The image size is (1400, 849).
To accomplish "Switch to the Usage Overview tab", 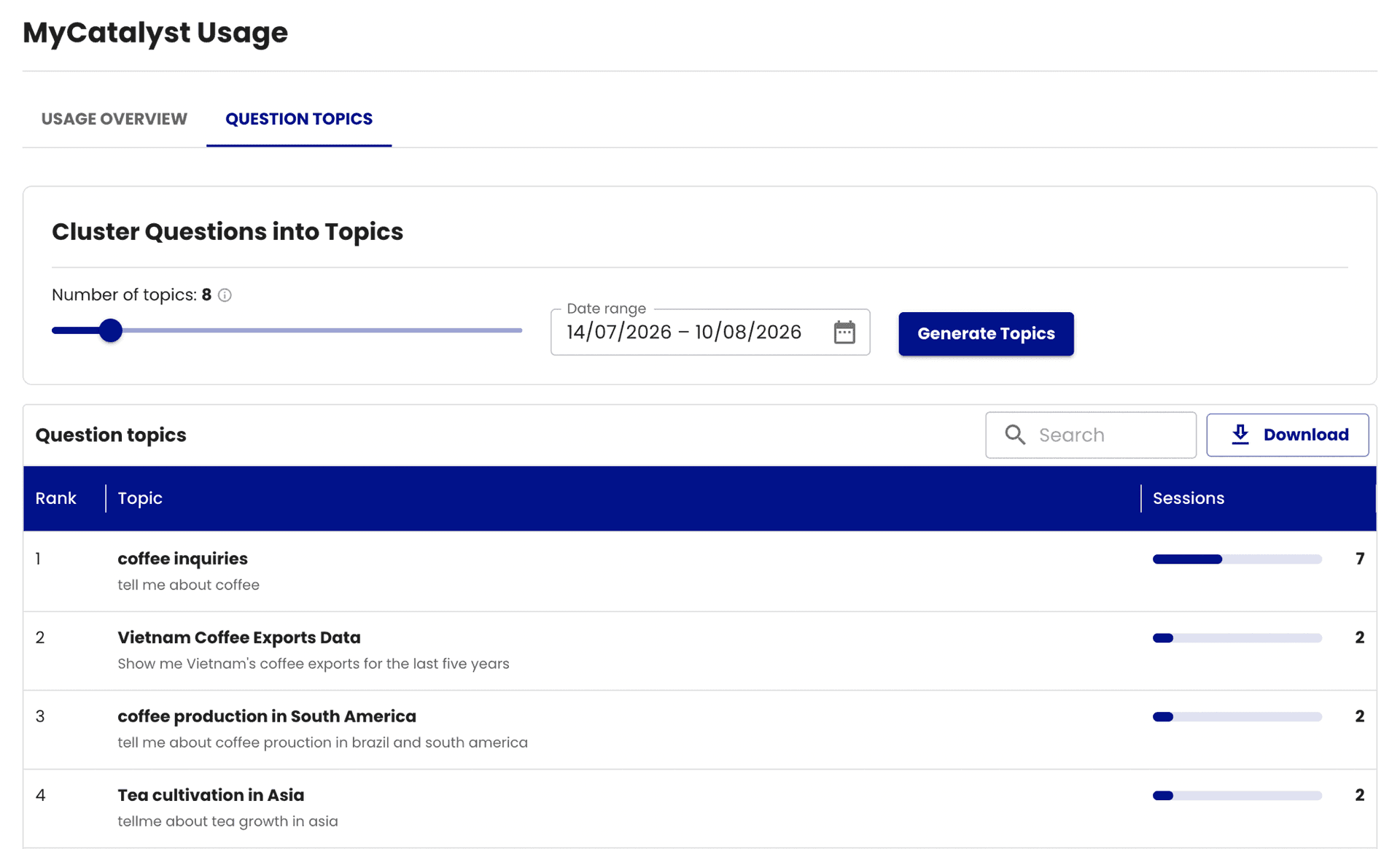I will tap(114, 119).
